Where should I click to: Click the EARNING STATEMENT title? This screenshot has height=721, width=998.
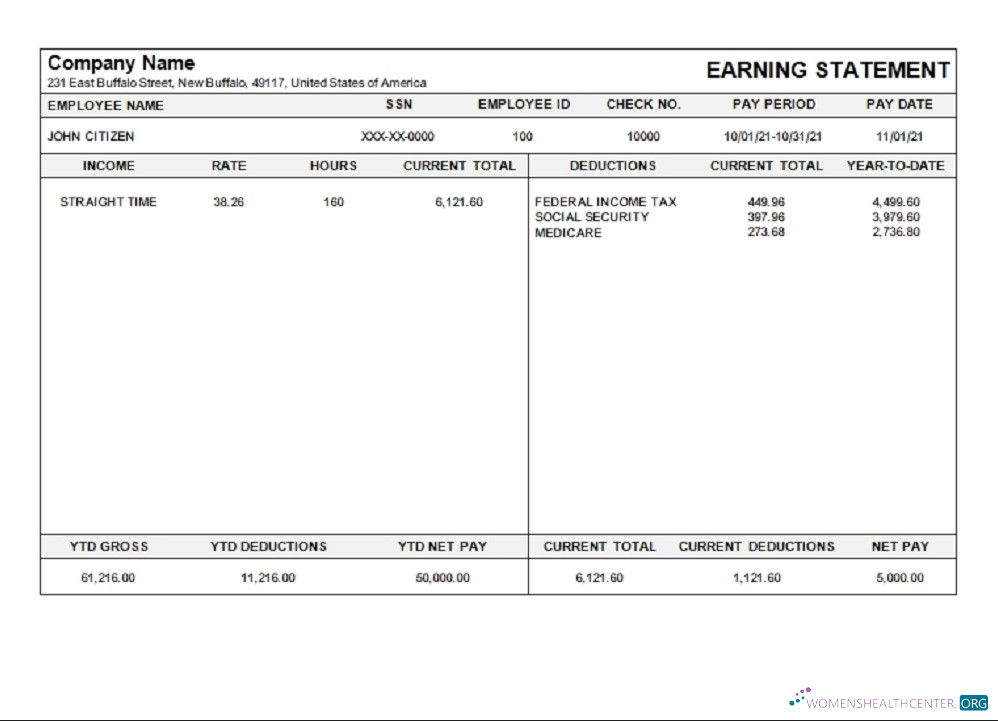(827, 70)
